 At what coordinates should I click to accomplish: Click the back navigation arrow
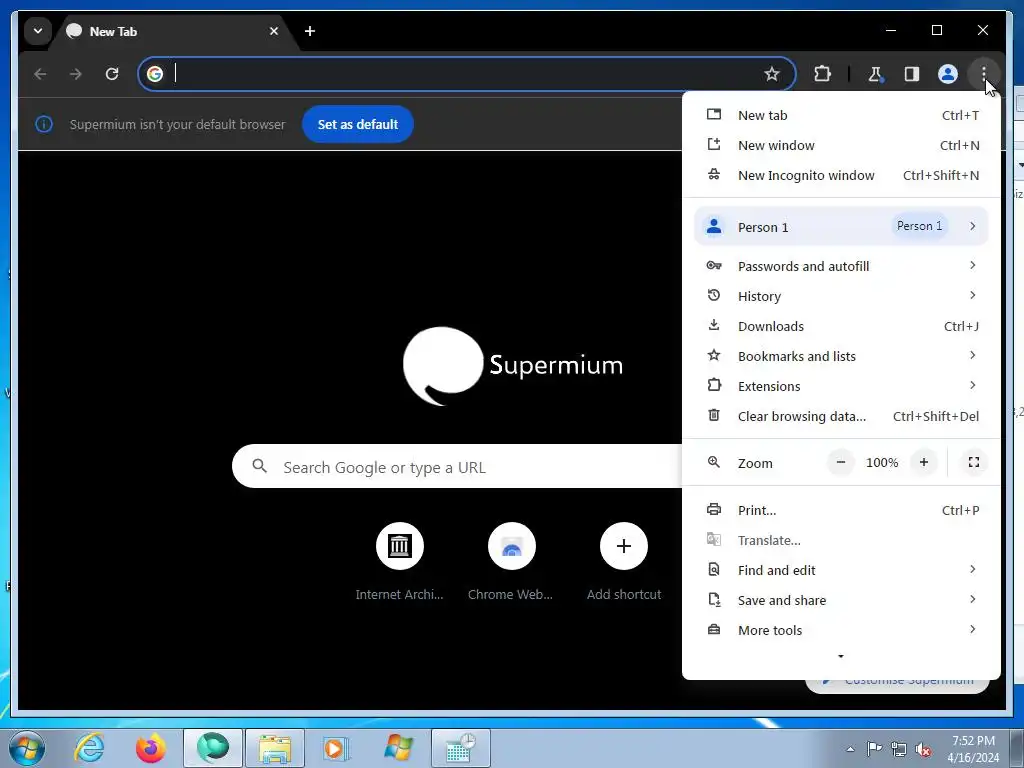(40, 74)
